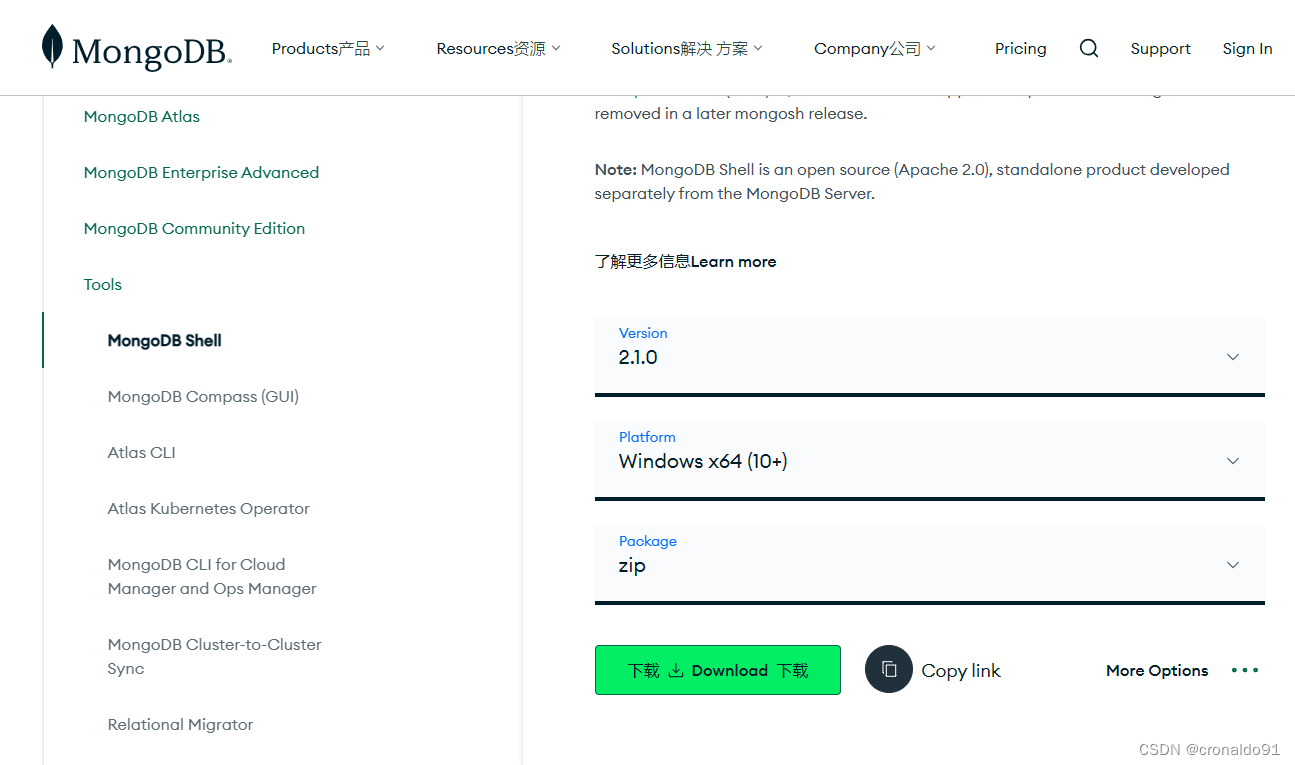Click the Copy link text
The image size is (1295, 765).
tap(961, 671)
